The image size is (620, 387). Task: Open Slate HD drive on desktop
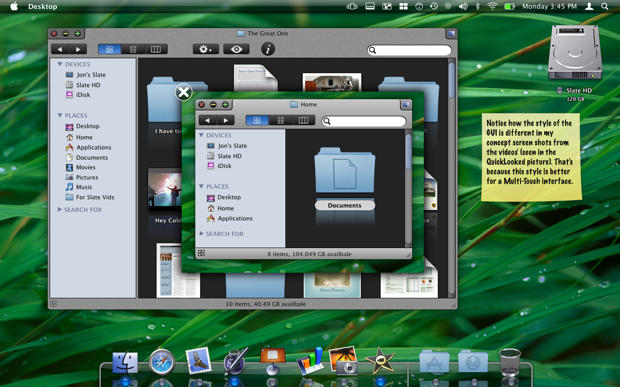coord(575,53)
